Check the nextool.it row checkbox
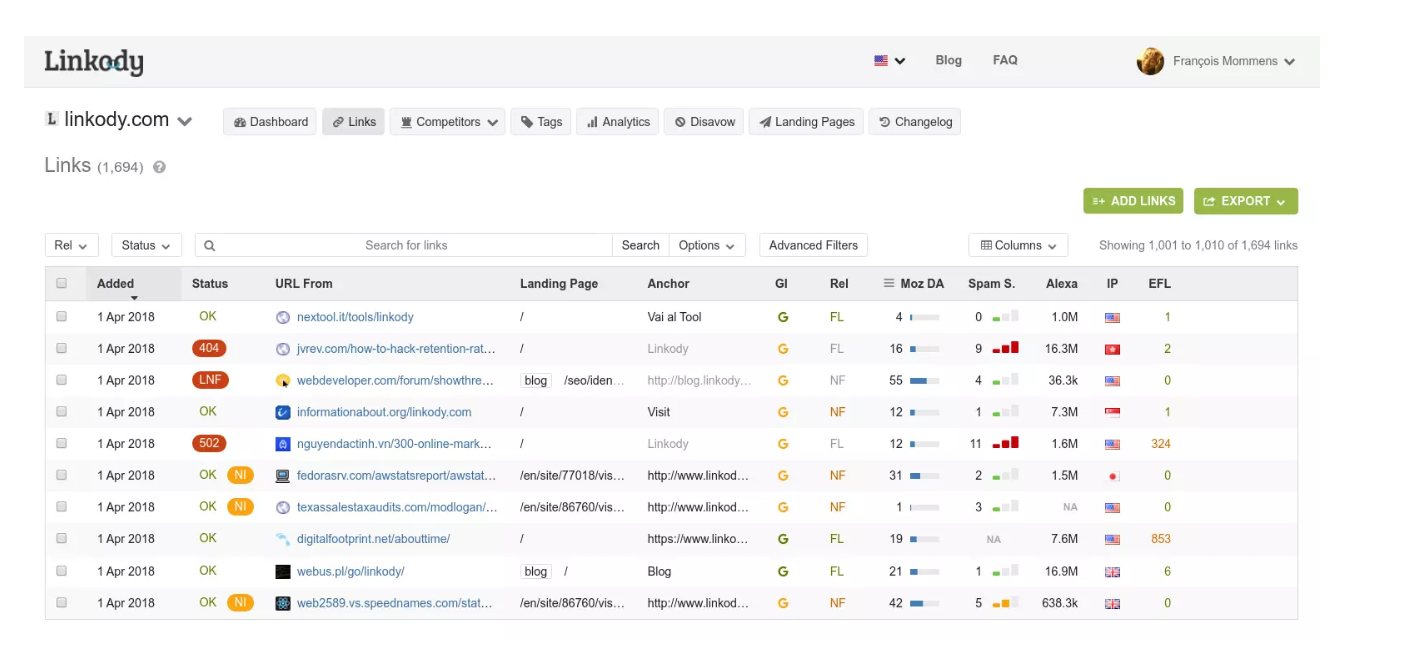1404x671 pixels. pos(62,317)
